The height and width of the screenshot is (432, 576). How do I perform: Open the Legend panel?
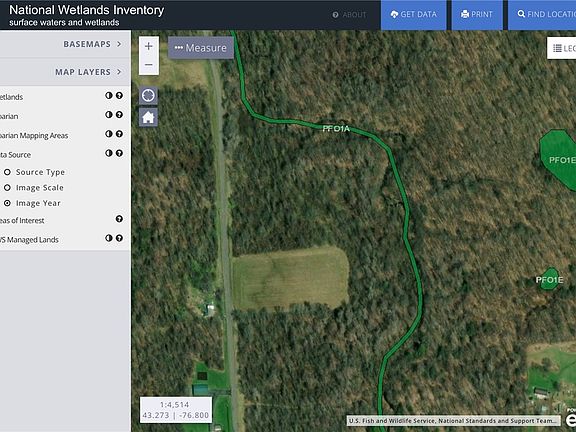562,48
